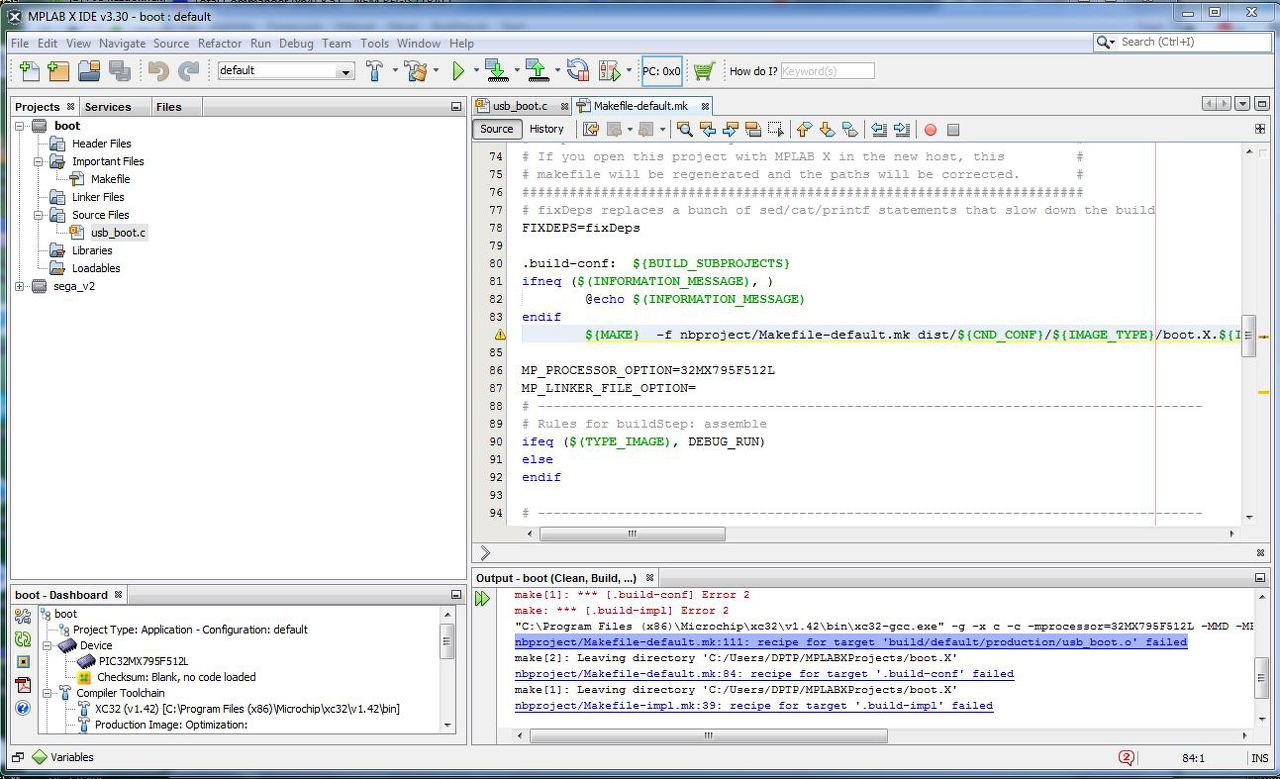This screenshot has width=1280, height=779.
Task: Collapse the Source Files folder
Action: tap(38, 215)
